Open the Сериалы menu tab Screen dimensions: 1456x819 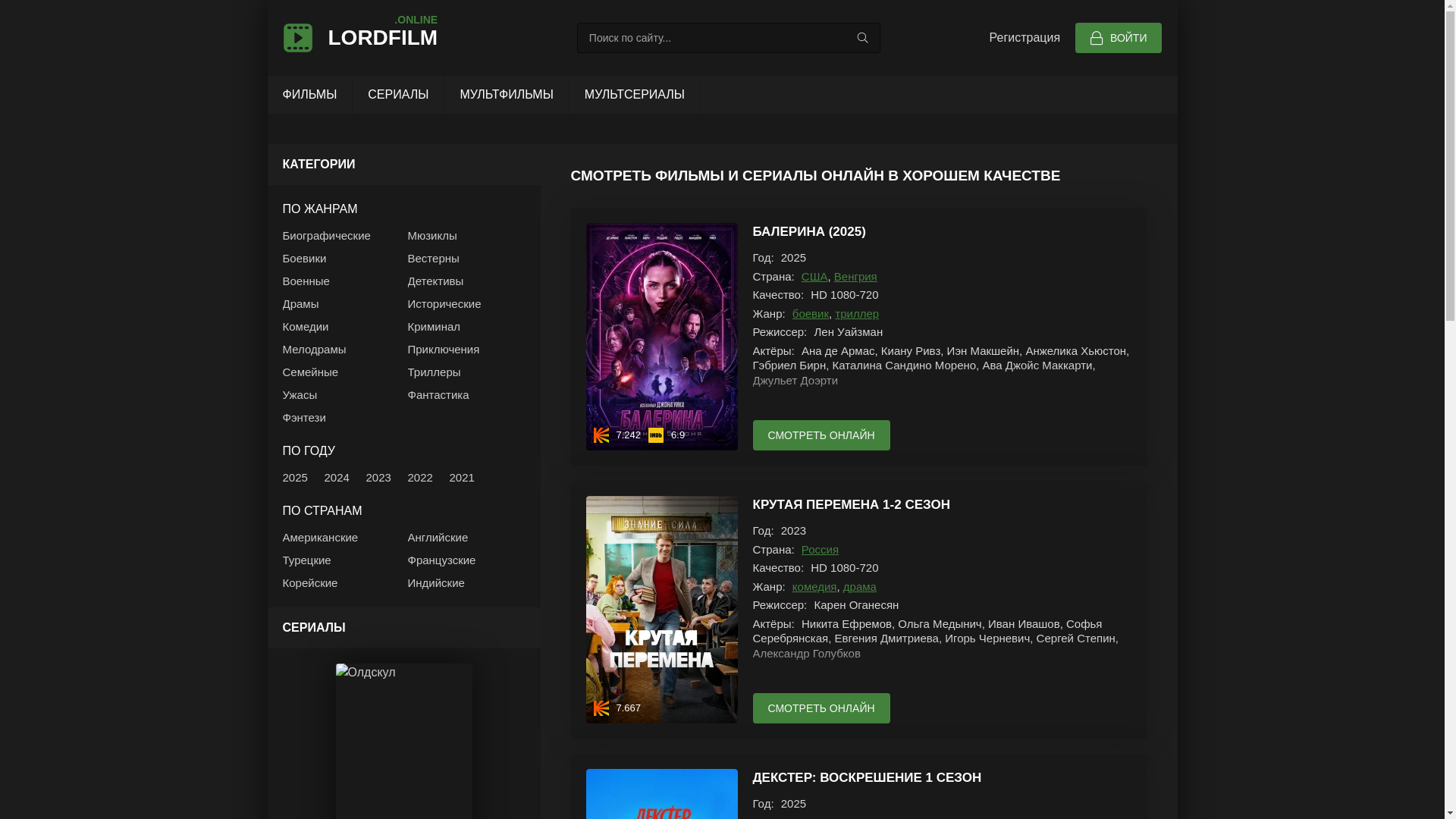point(398,95)
